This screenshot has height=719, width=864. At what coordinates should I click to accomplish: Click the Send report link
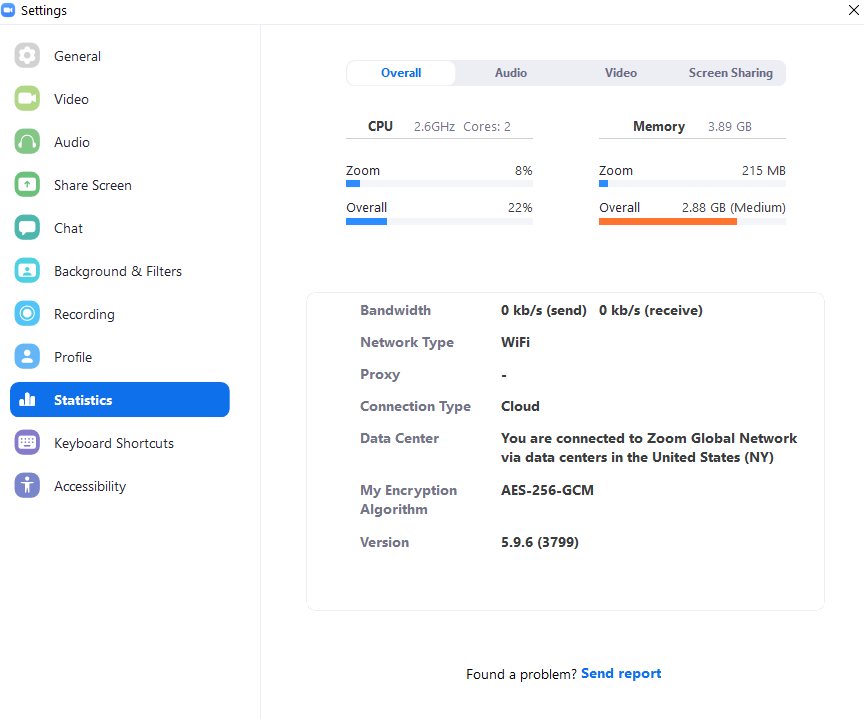[620, 674]
